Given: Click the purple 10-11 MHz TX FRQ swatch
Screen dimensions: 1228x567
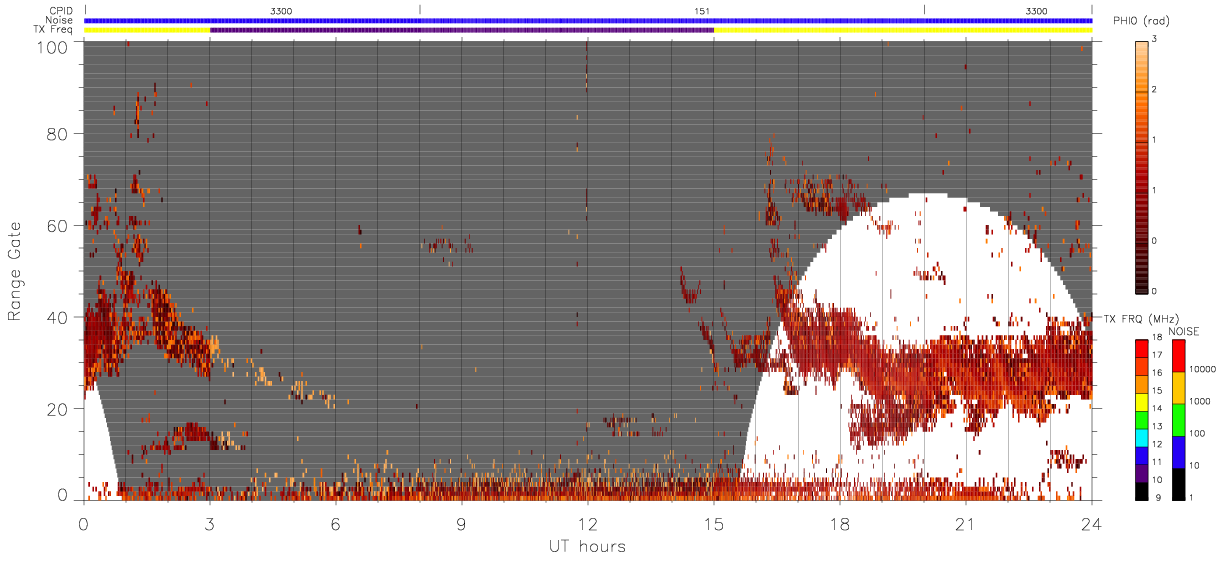Looking at the screenshot, I should [1142, 473].
